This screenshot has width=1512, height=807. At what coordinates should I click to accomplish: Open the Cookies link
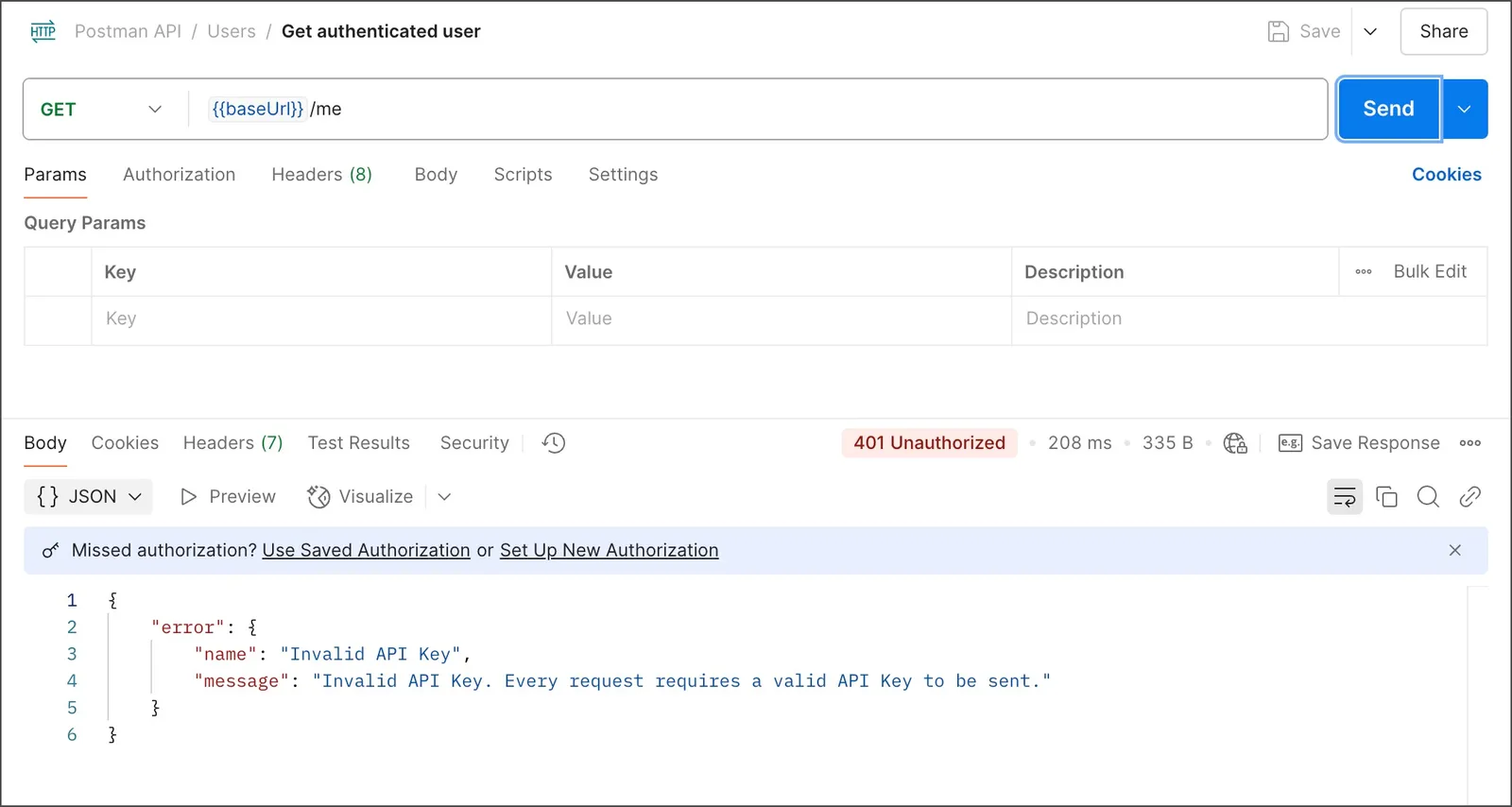tap(1446, 175)
